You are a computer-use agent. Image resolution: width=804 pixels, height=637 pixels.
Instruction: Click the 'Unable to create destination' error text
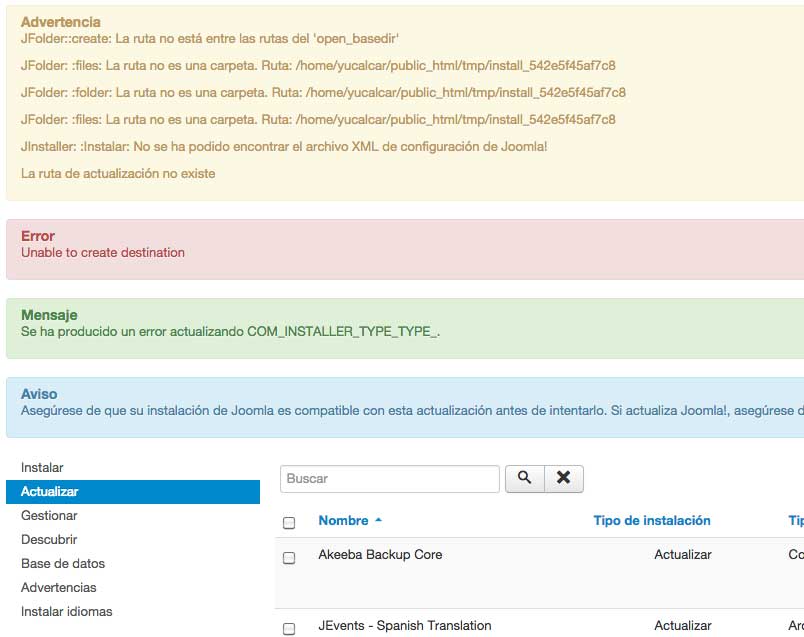coord(103,252)
